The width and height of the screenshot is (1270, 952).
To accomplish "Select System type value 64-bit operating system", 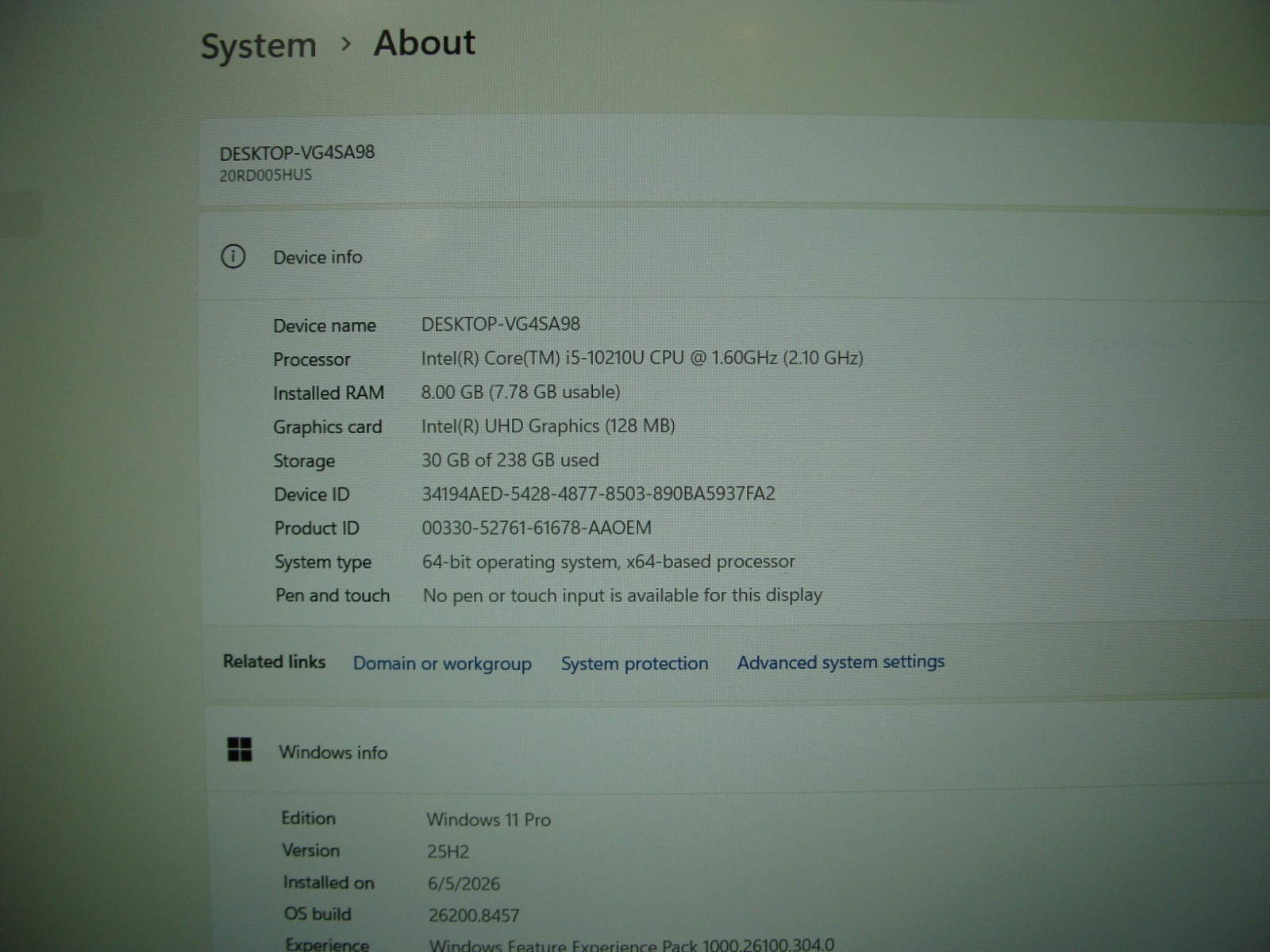I will (x=609, y=562).
